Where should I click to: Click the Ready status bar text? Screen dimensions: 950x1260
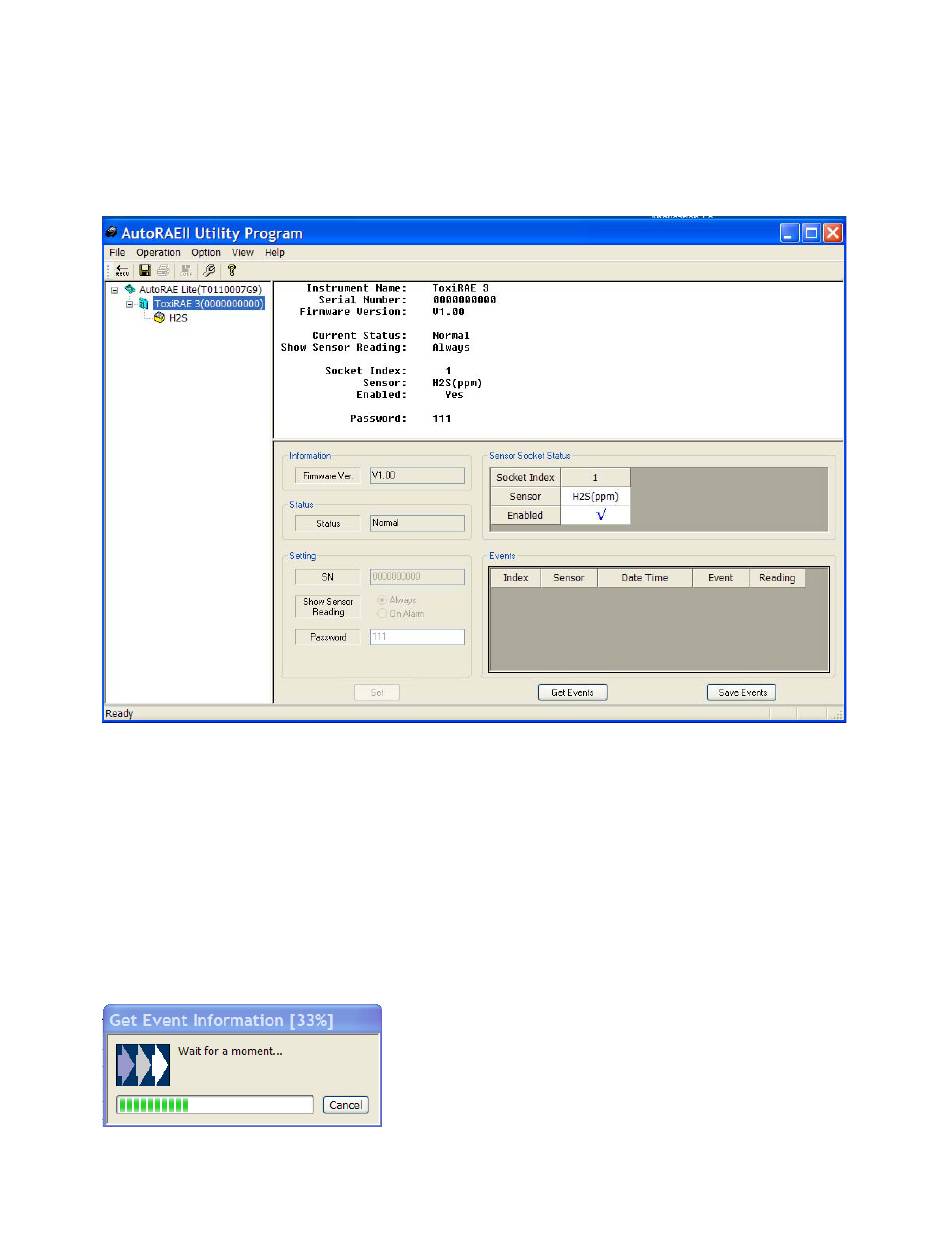click(119, 714)
